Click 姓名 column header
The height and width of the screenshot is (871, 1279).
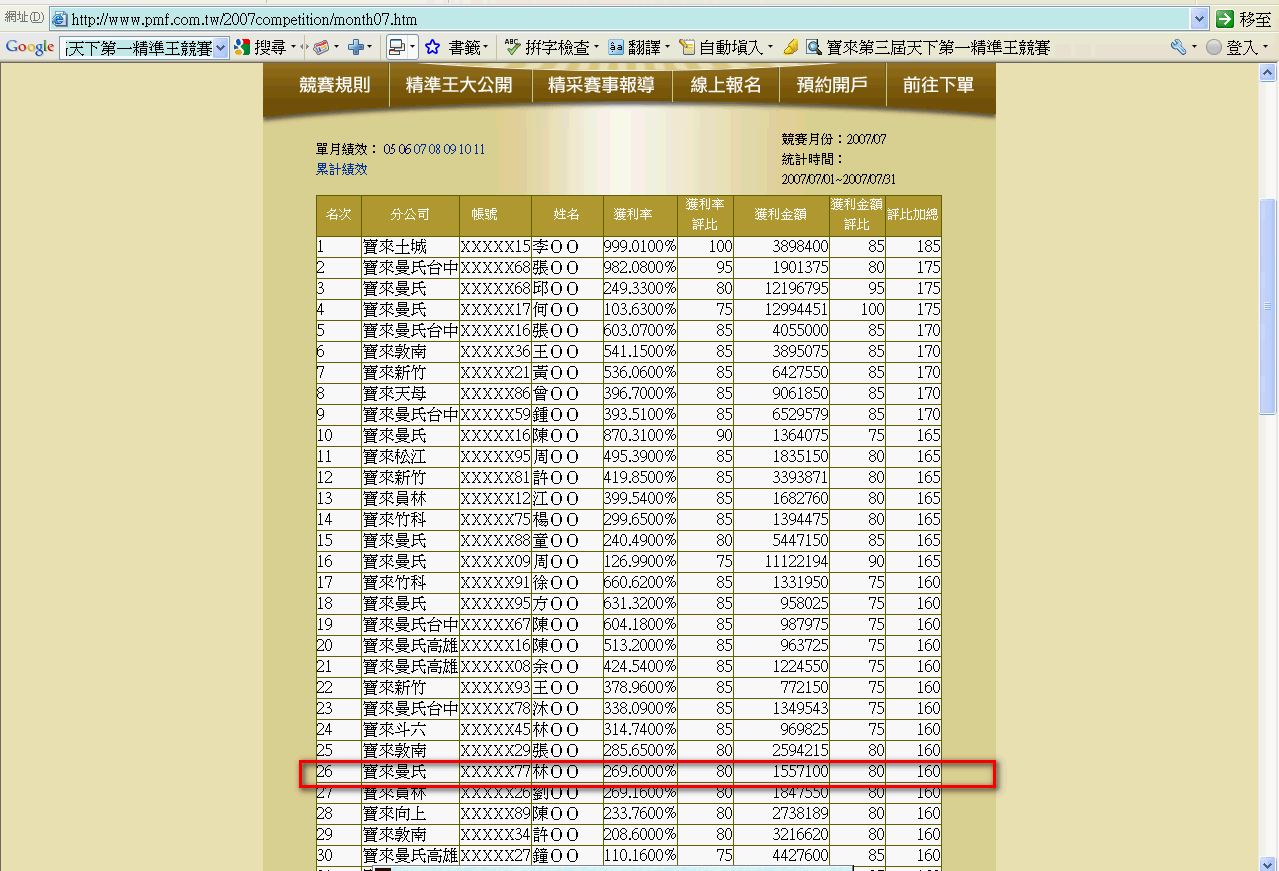coord(567,215)
